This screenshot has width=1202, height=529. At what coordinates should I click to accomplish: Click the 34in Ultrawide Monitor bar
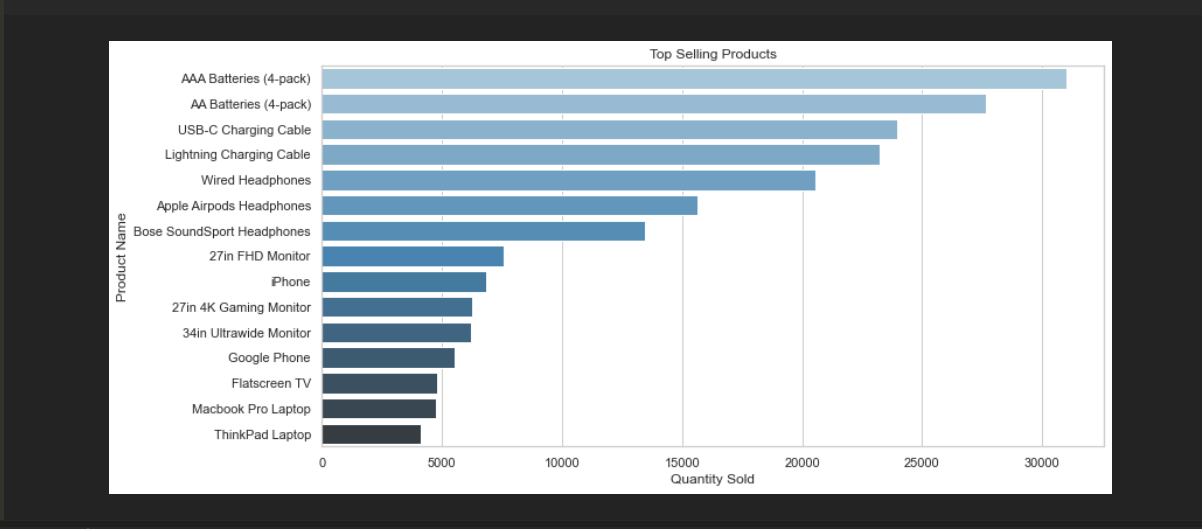(x=396, y=333)
